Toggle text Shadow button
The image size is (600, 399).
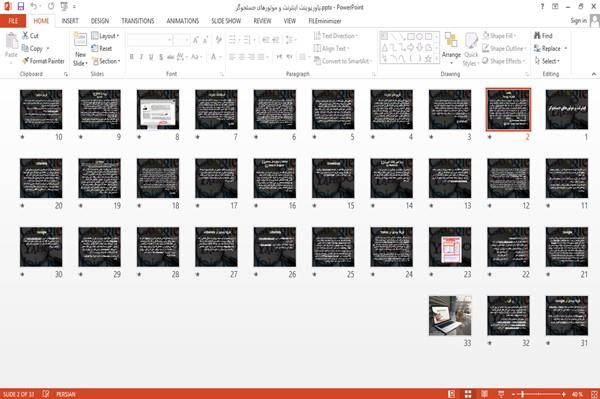[161, 57]
